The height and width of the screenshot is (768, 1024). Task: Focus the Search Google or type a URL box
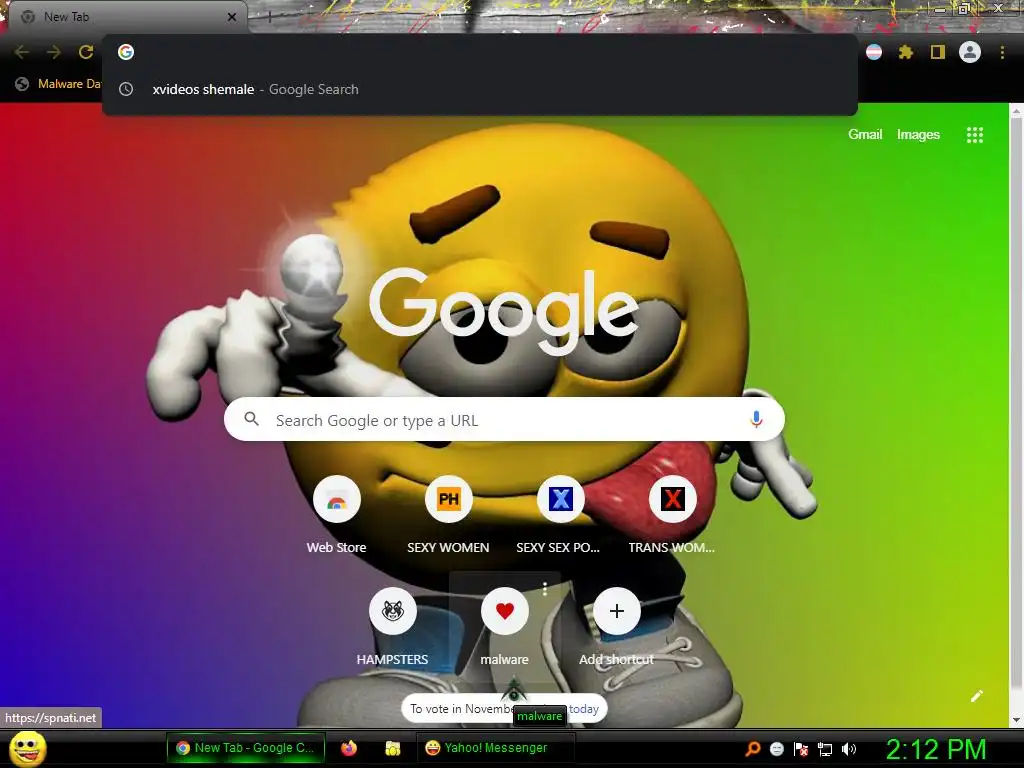[x=504, y=419]
